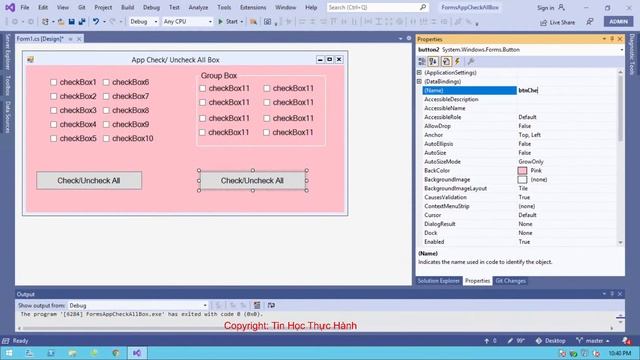The height and width of the screenshot is (360, 640).
Task: Click the feedback icon beside Live Share
Action: point(590,22)
